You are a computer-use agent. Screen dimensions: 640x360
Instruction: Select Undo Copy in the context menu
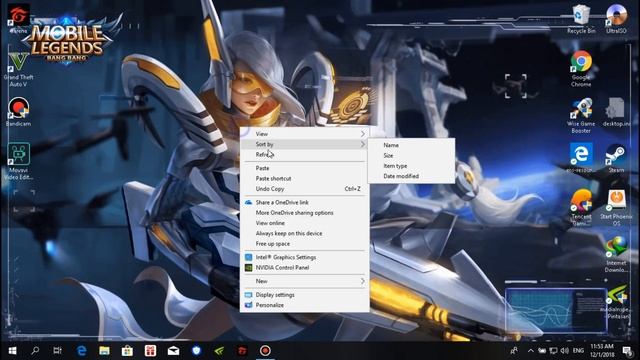[x=304, y=189]
